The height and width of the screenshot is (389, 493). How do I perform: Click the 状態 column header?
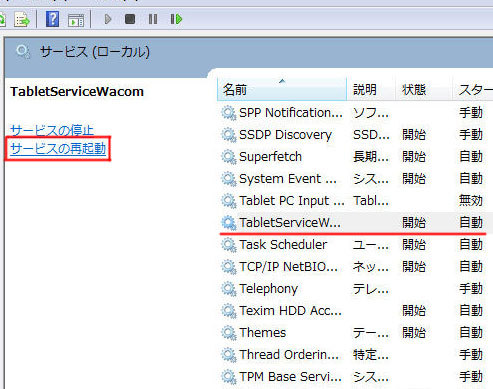(x=423, y=89)
